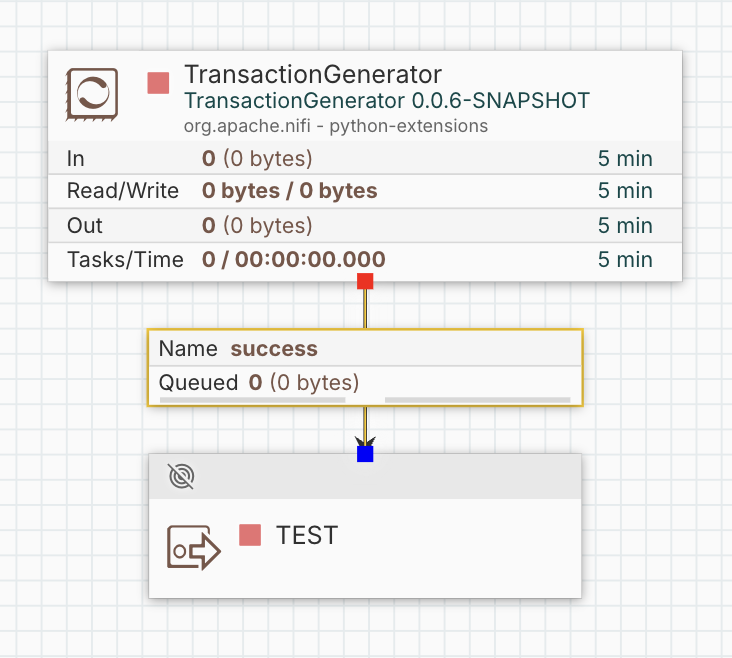Click the output port arrow icon
The height and width of the screenshot is (658, 732).
pos(194,548)
